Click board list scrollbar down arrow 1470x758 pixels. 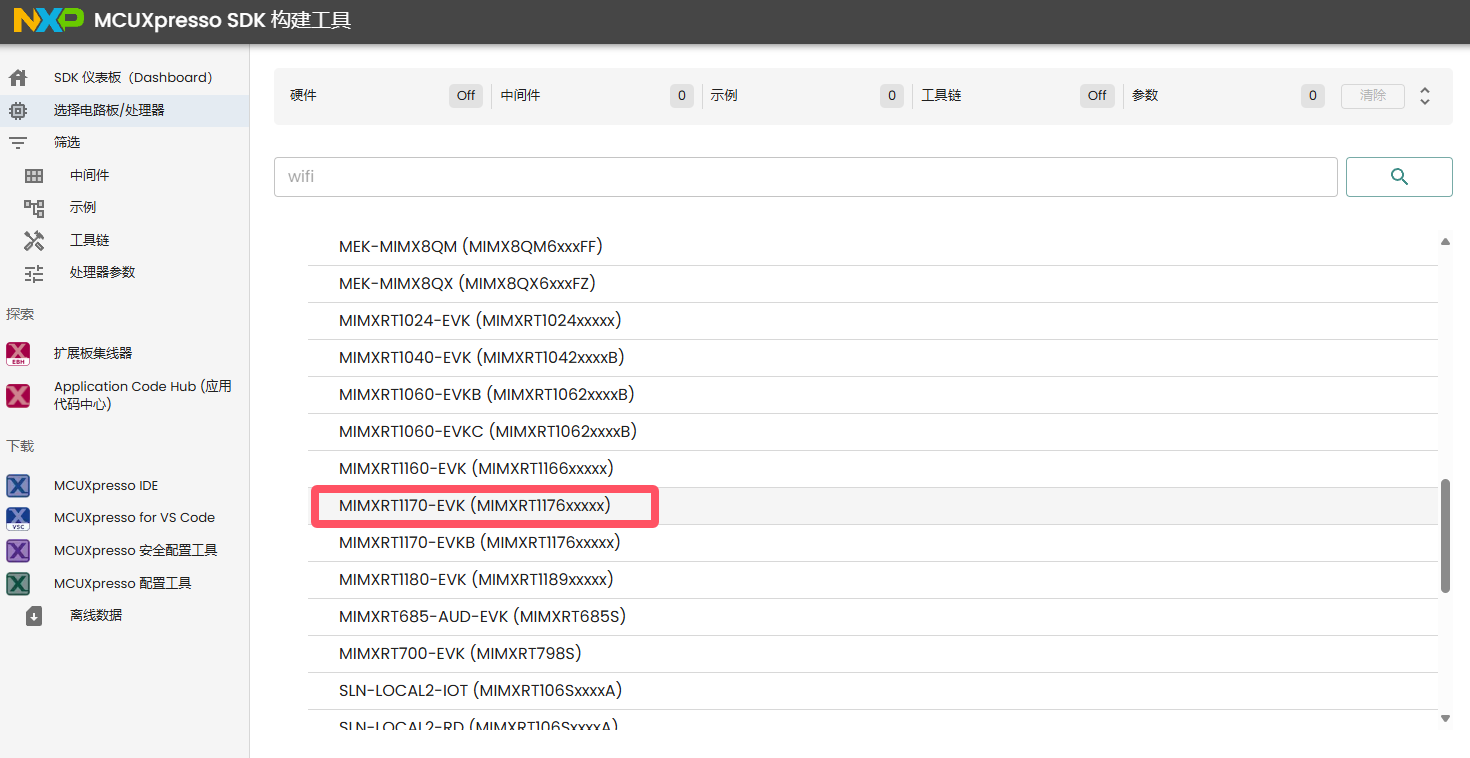pyautogui.click(x=1445, y=718)
